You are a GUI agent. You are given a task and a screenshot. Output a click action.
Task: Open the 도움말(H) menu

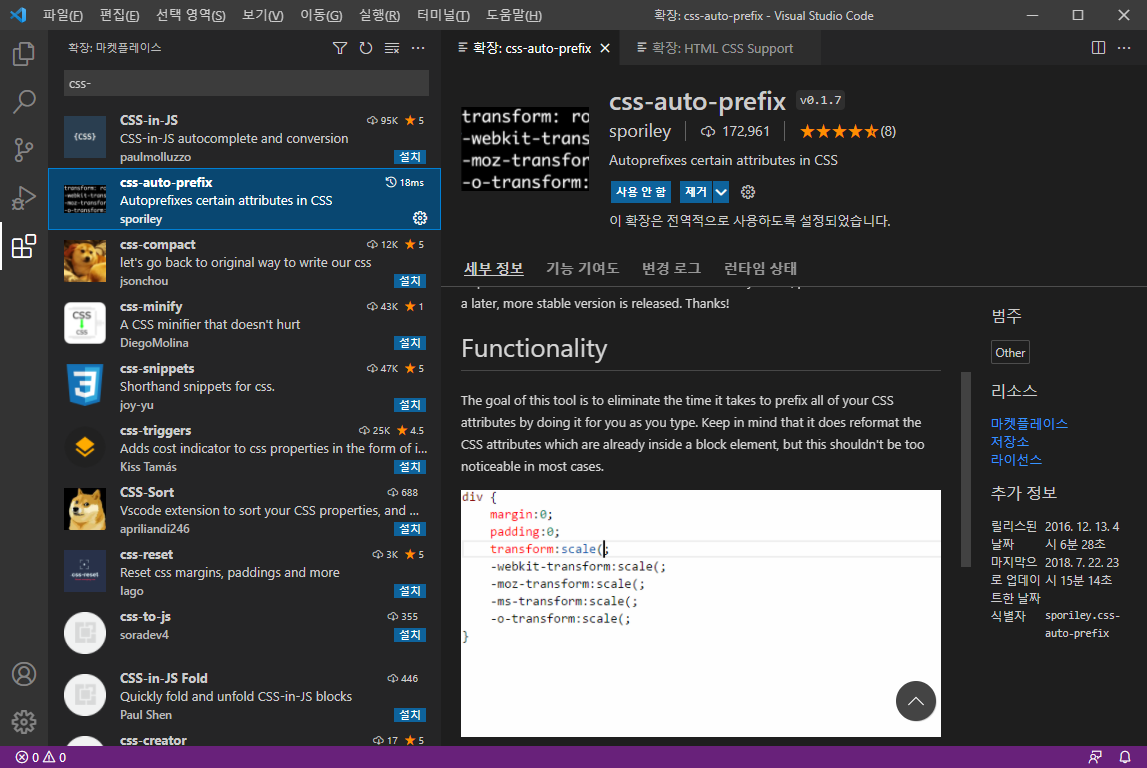point(514,15)
